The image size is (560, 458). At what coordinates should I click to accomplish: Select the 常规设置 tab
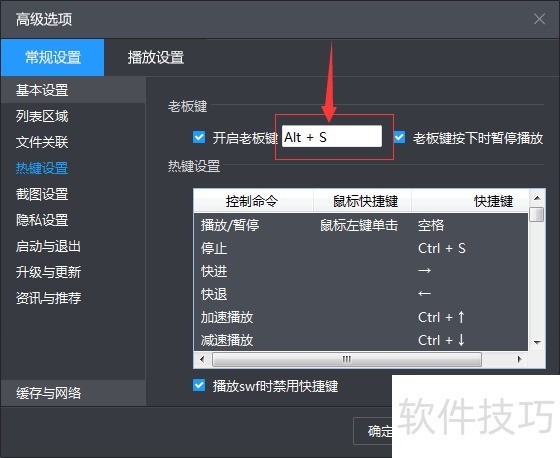pos(53,58)
